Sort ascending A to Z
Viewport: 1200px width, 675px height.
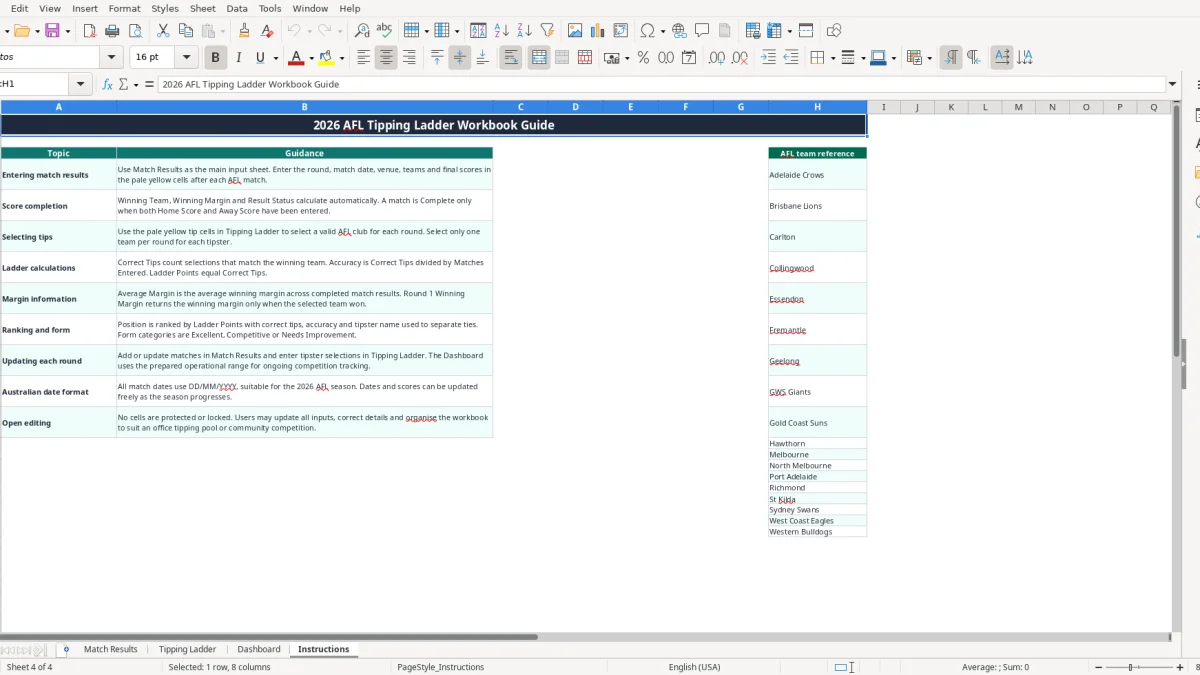(502, 31)
